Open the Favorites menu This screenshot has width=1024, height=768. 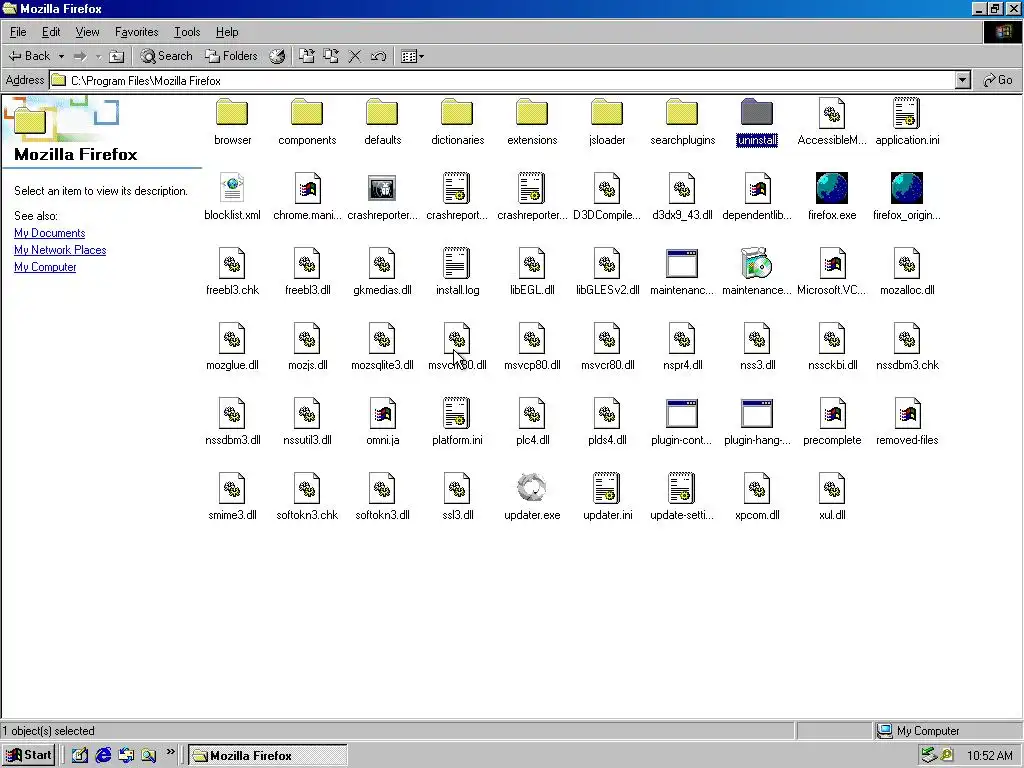pyautogui.click(x=136, y=31)
